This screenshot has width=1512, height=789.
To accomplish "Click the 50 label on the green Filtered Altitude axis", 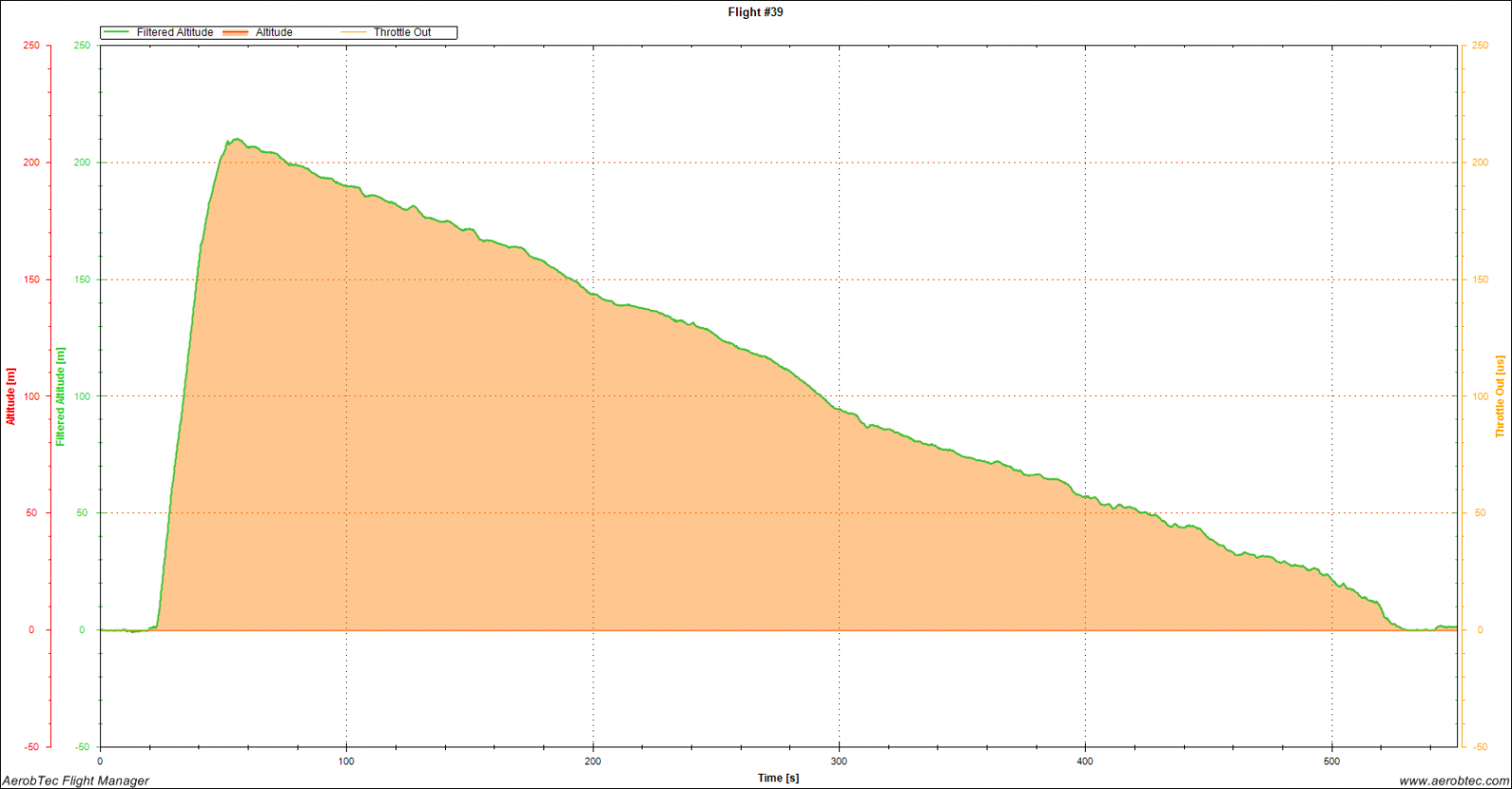I will pyautogui.click(x=82, y=513).
